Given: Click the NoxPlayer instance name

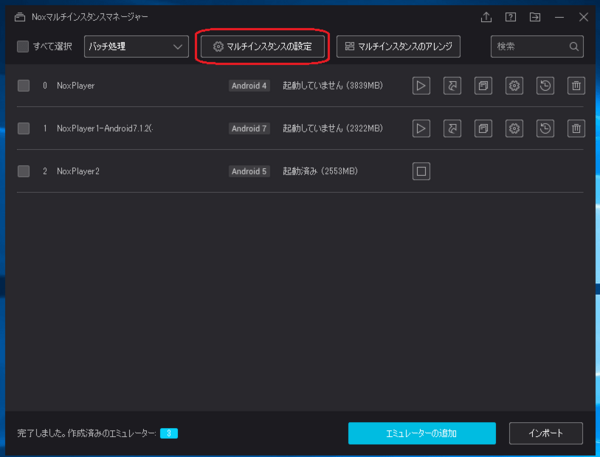Looking at the screenshot, I should (75, 86).
